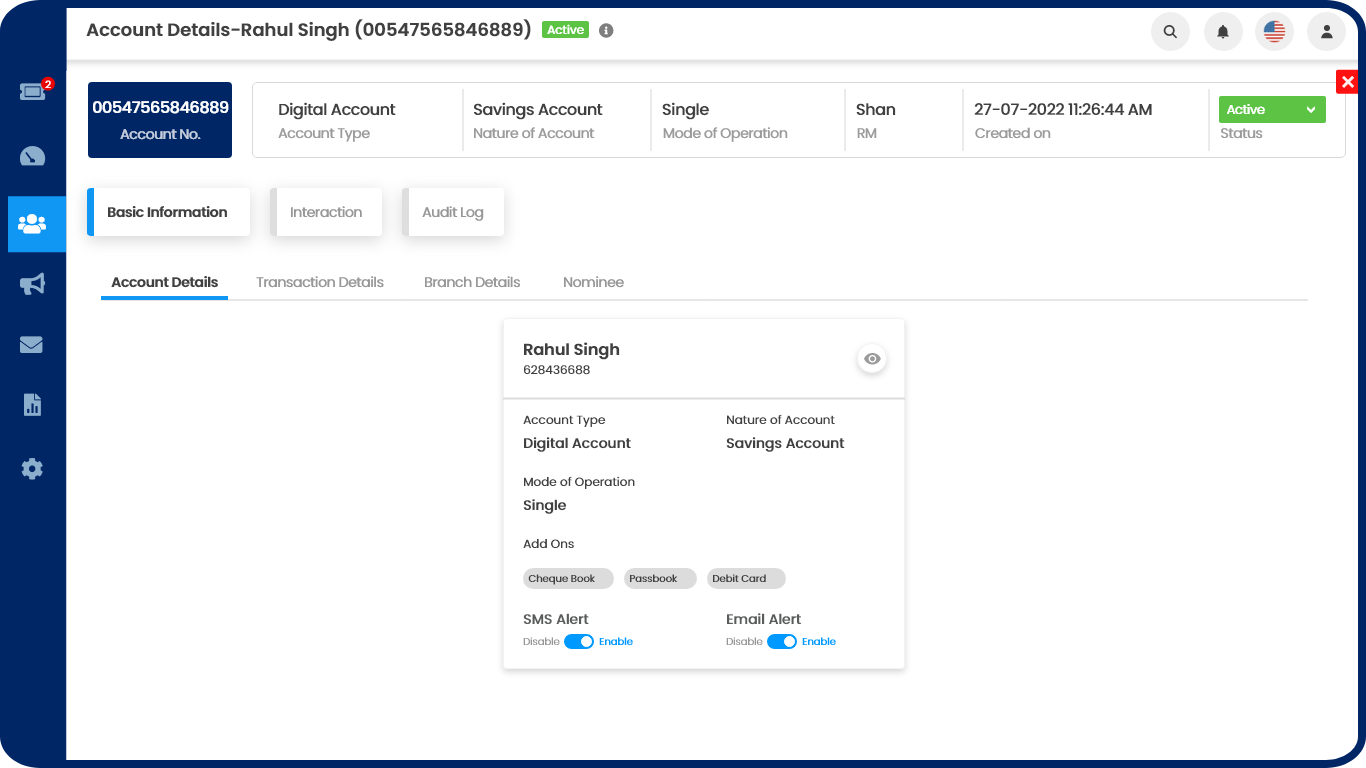Open the campaigns megaphone icon
Image resolution: width=1366 pixels, height=768 pixels.
click(x=32, y=285)
